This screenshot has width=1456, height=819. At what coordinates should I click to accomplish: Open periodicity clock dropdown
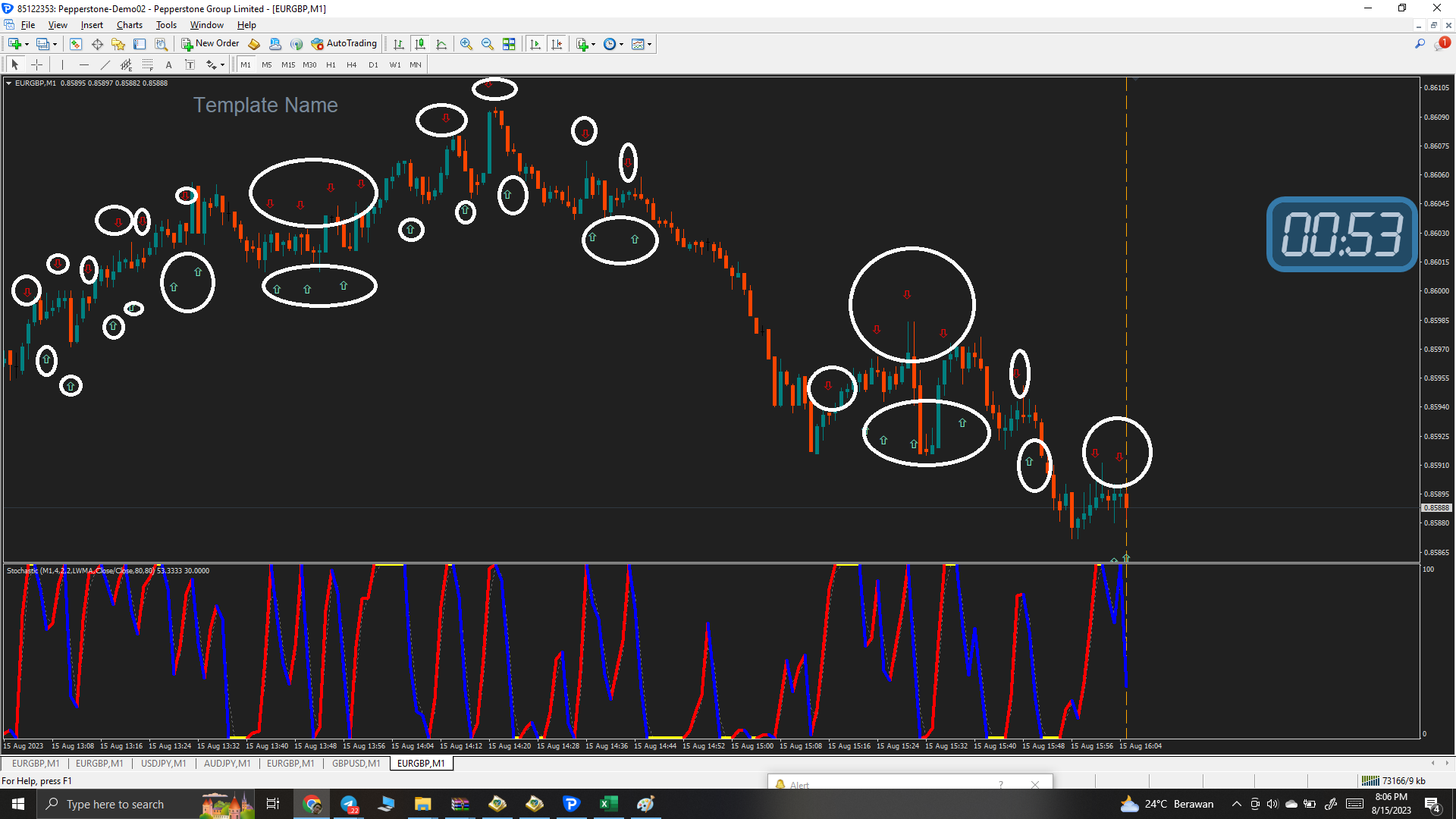click(x=621, y=44)
